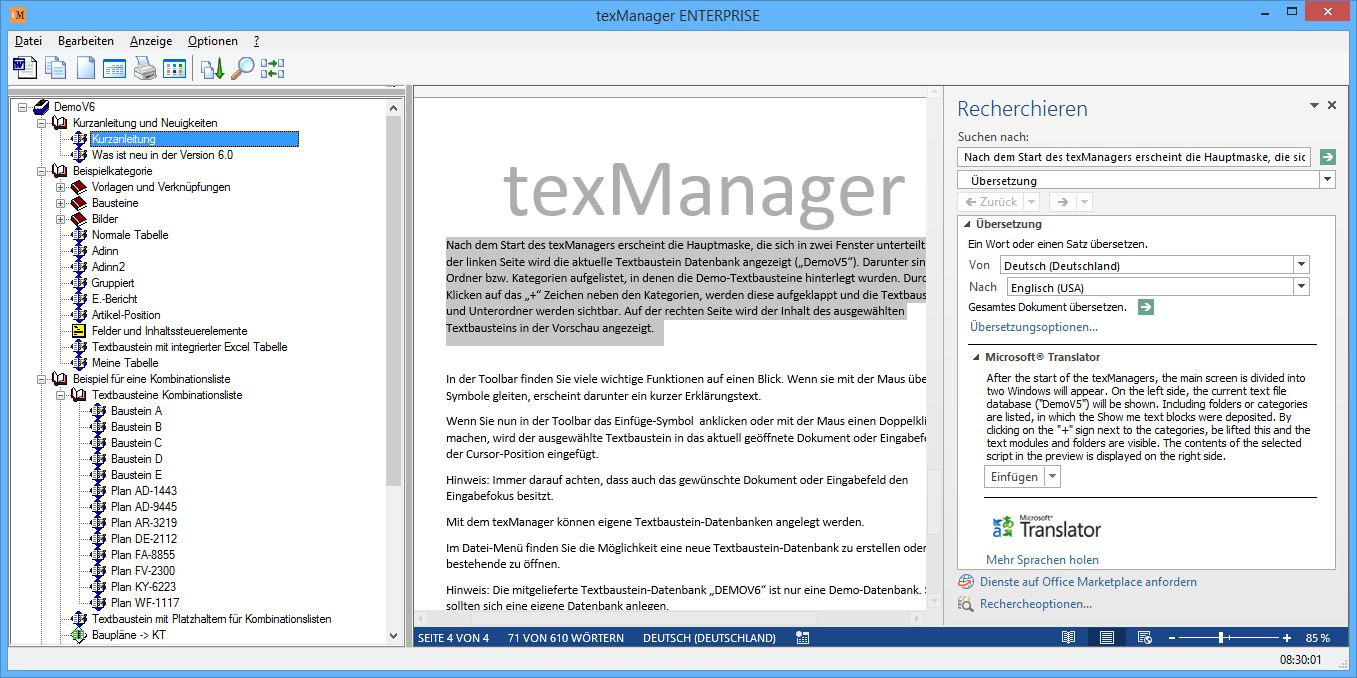
Task: Select the Baustein C tree item
Action: point(135,443)
